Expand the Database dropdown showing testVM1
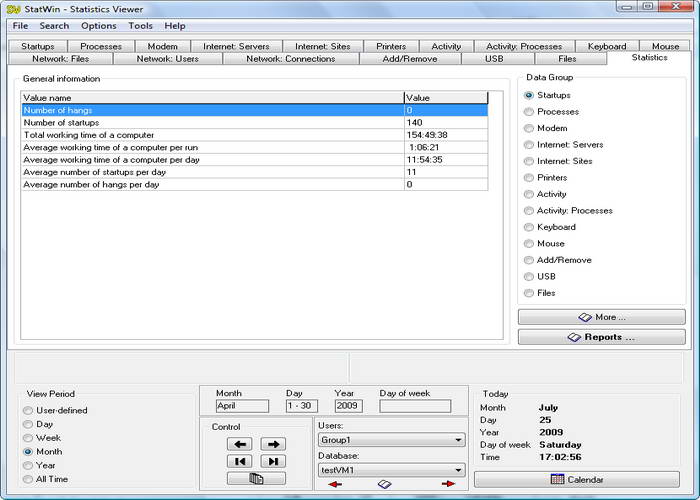Screen dimensions: 700x500 tap(391, 469)
